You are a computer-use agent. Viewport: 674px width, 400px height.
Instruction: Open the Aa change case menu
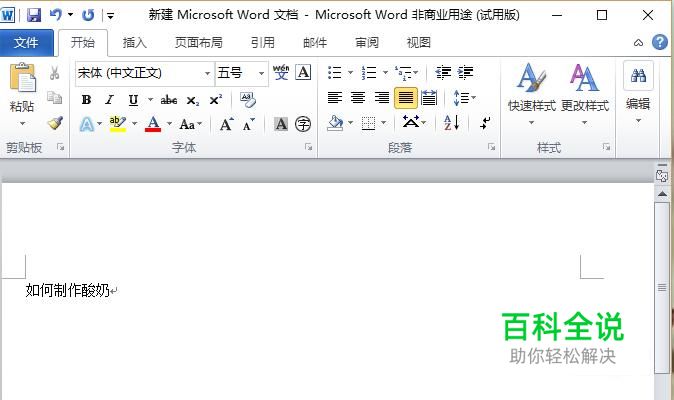pyautogui.click(x=190, y=125)
